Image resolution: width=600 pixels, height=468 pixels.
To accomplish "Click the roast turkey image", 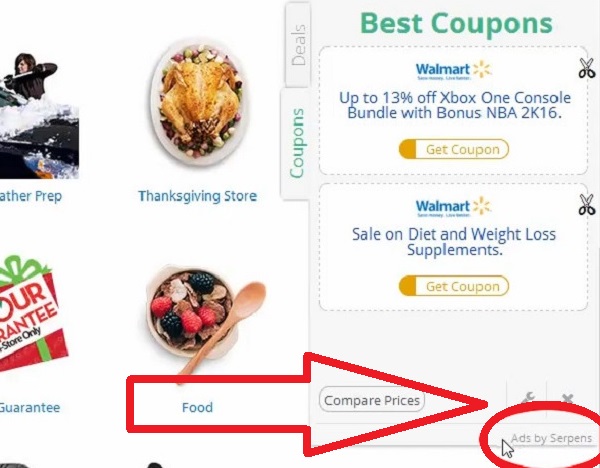I will point(199,103).
